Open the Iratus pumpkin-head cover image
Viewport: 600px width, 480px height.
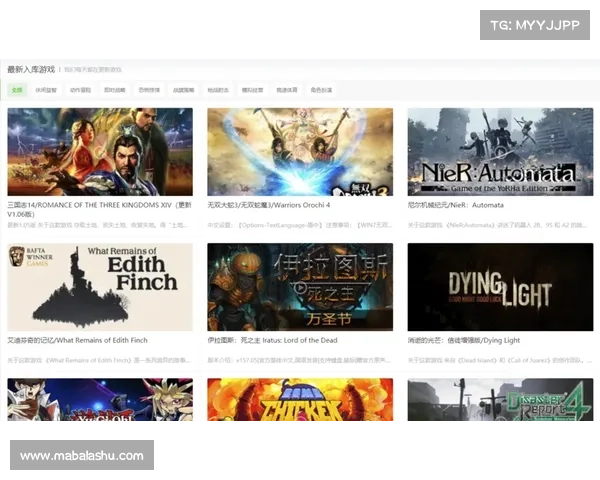click(x=300, y=287)
